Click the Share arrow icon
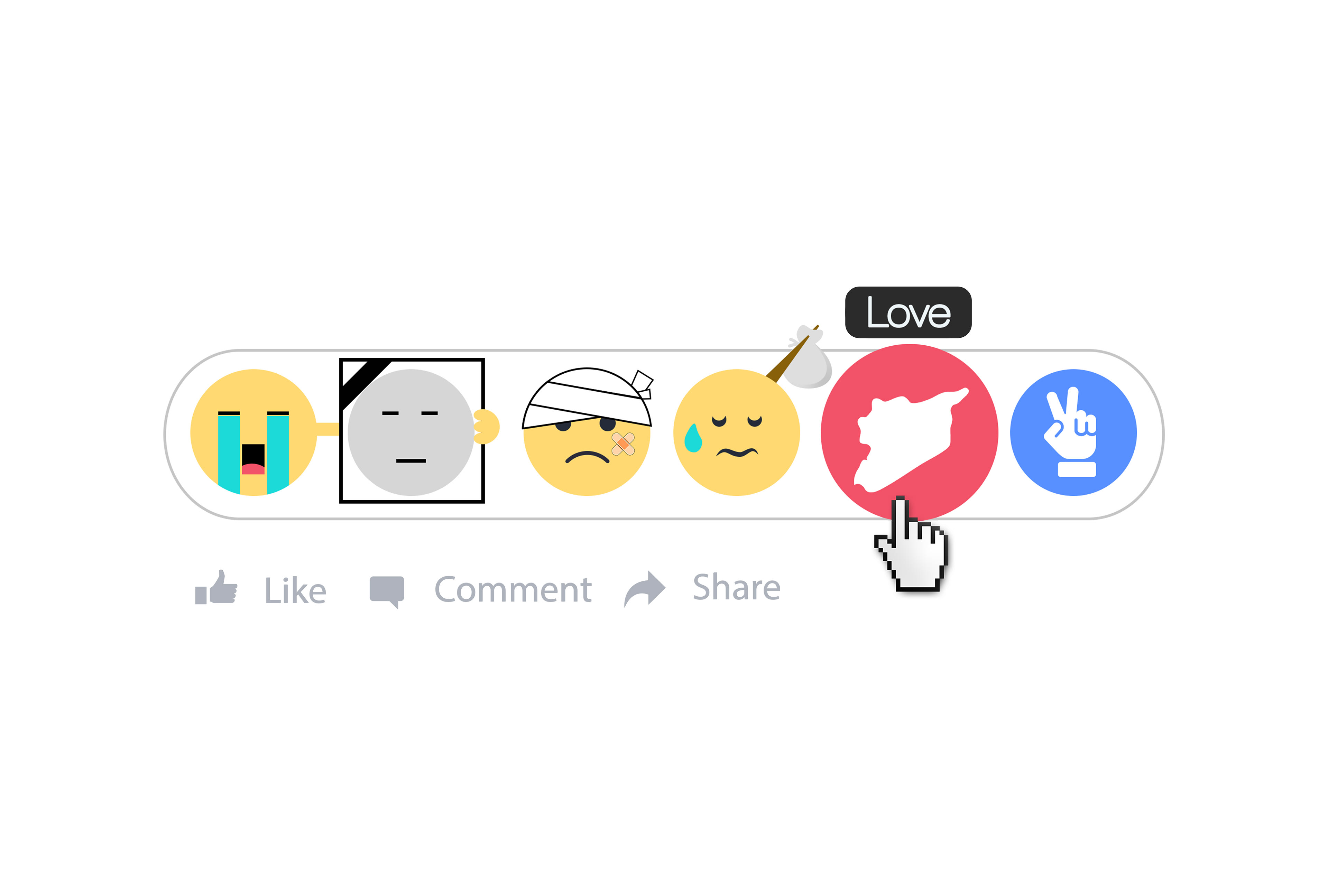The height and width of the screenshot is (896, 1328). (x=645, y=589)
